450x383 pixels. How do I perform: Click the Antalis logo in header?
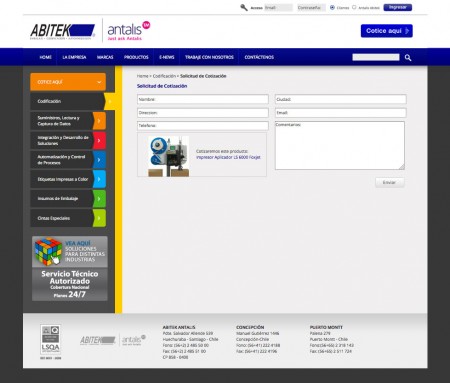(129, 31)
